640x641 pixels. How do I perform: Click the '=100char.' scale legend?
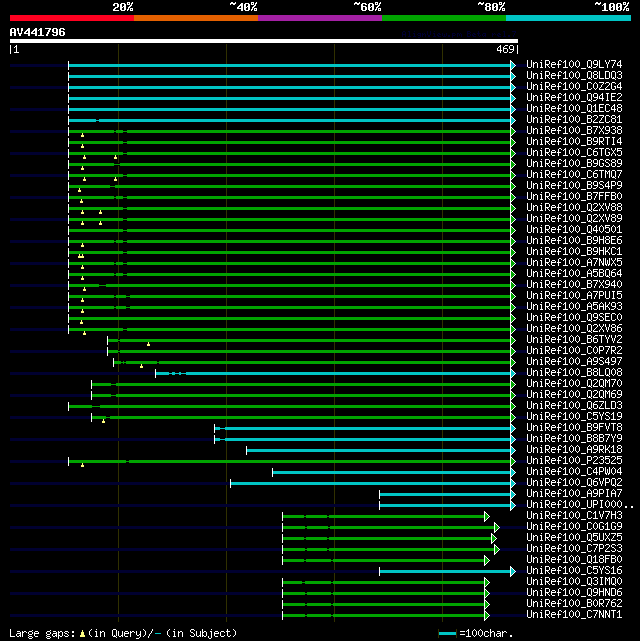[486, 634]
